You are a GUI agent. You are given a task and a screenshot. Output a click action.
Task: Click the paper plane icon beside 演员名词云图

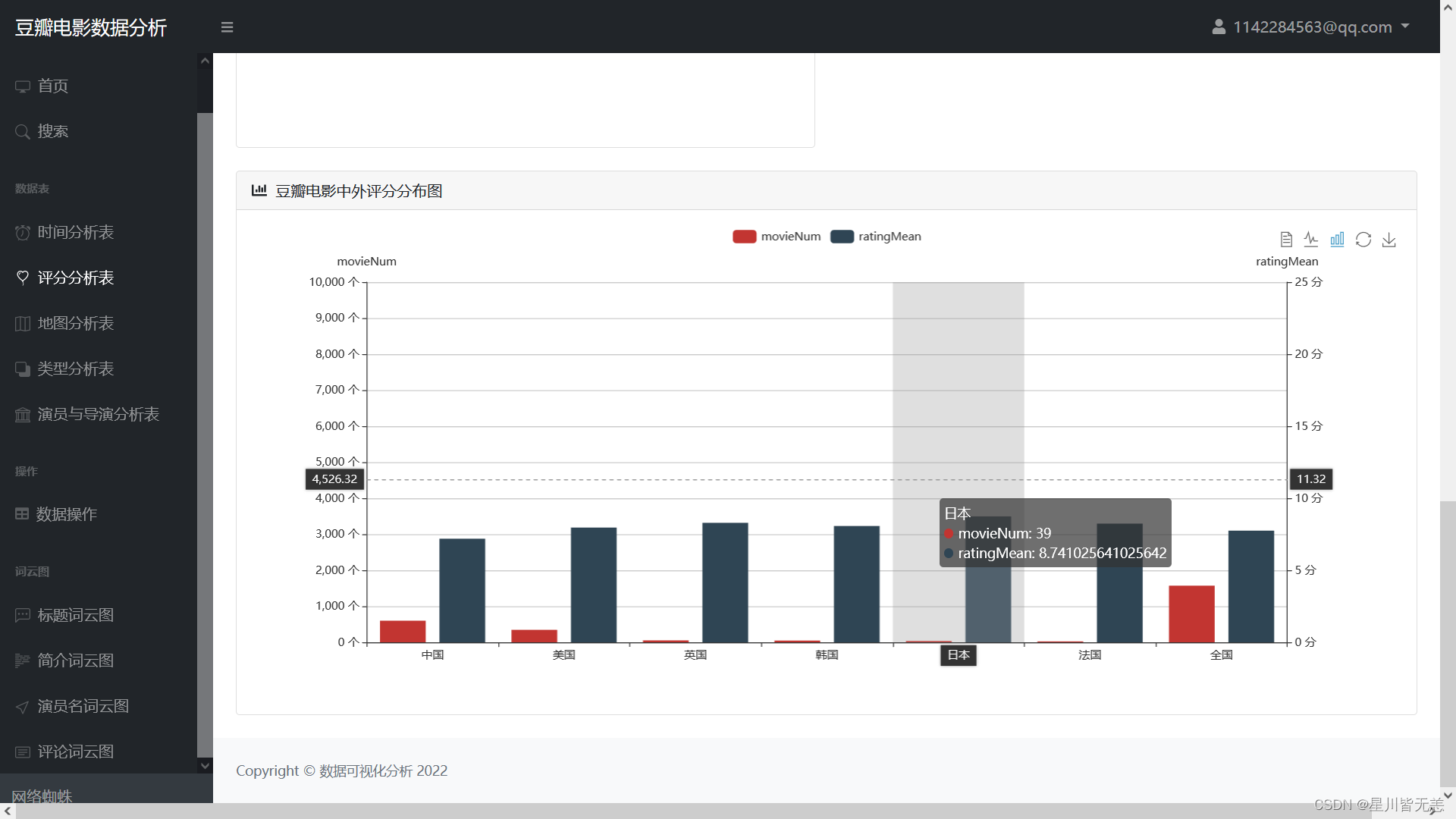[x=23, y=707]
